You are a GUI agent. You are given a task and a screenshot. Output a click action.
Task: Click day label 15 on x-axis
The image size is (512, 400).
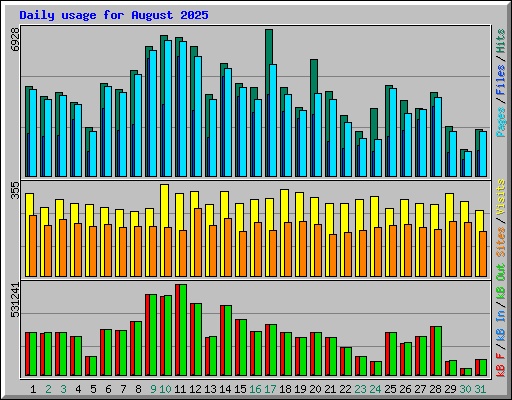[240, 389]
